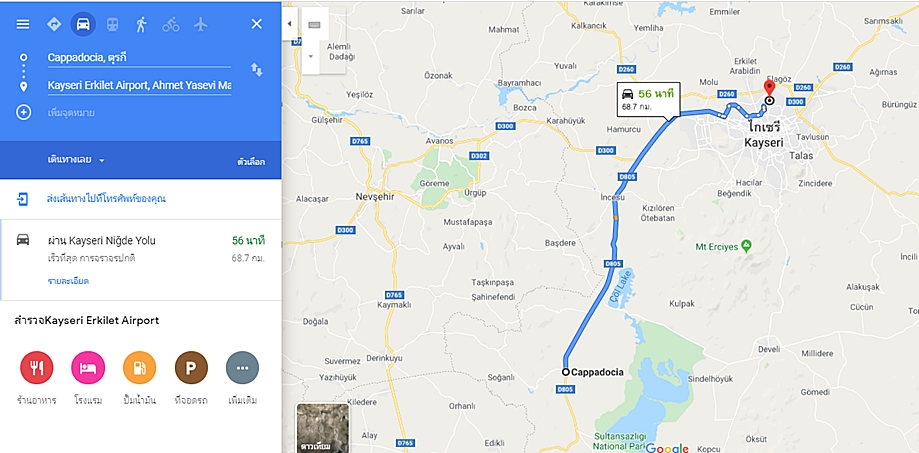Screen dimensions: 919x453
Task: Expand the leave now time dropdown
Action: [76, 159]
